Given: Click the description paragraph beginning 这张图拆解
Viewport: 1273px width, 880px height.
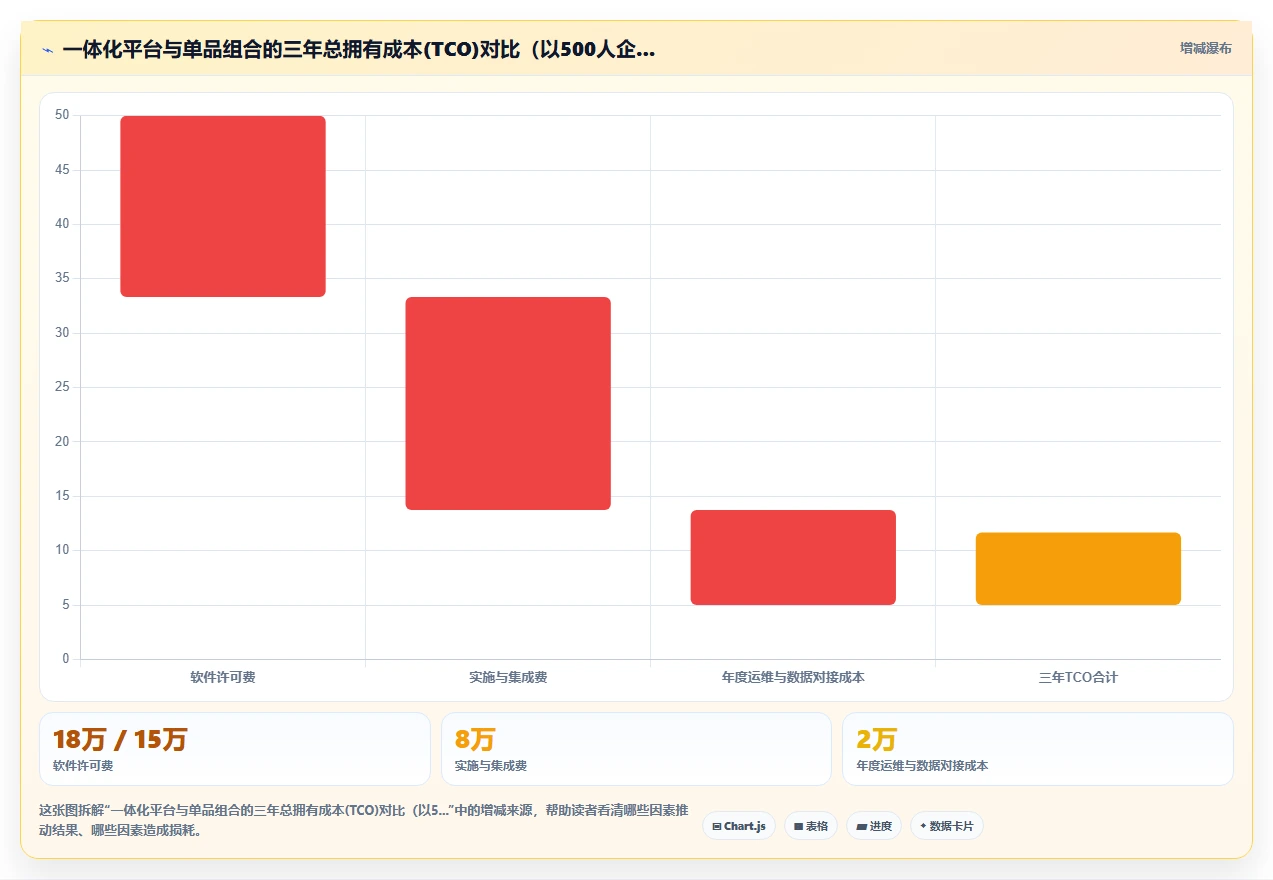Looking at the screenshot, I should 364,820.
